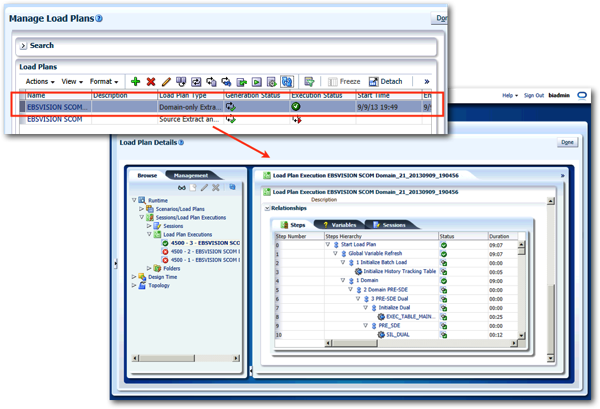Select execution 4500 - 3 - EBSVISION SCOM
The image size is (600, 409).
click(x=205, y=243)
